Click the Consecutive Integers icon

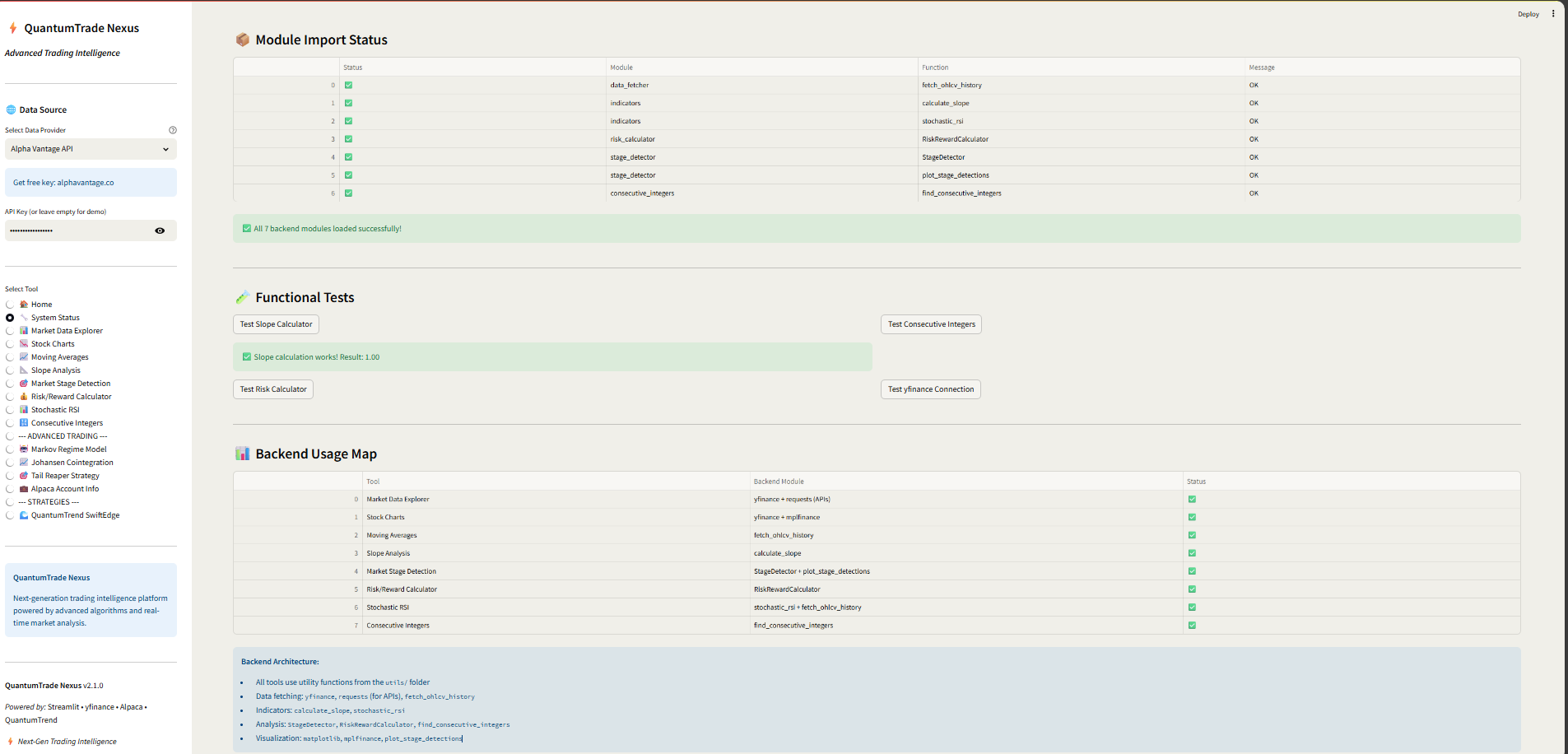point(24,423)
